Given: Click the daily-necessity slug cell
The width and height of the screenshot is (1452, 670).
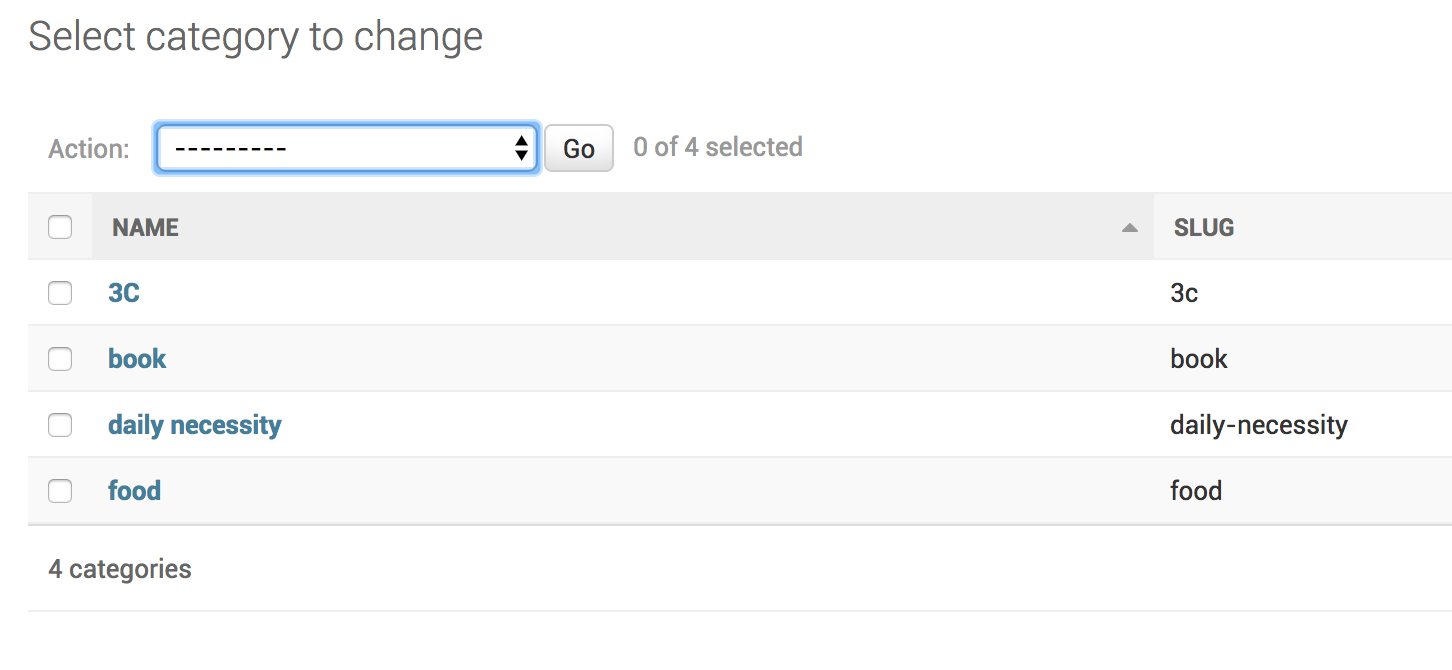Looking at the screenshot, I should click(x=1259, y=425).
